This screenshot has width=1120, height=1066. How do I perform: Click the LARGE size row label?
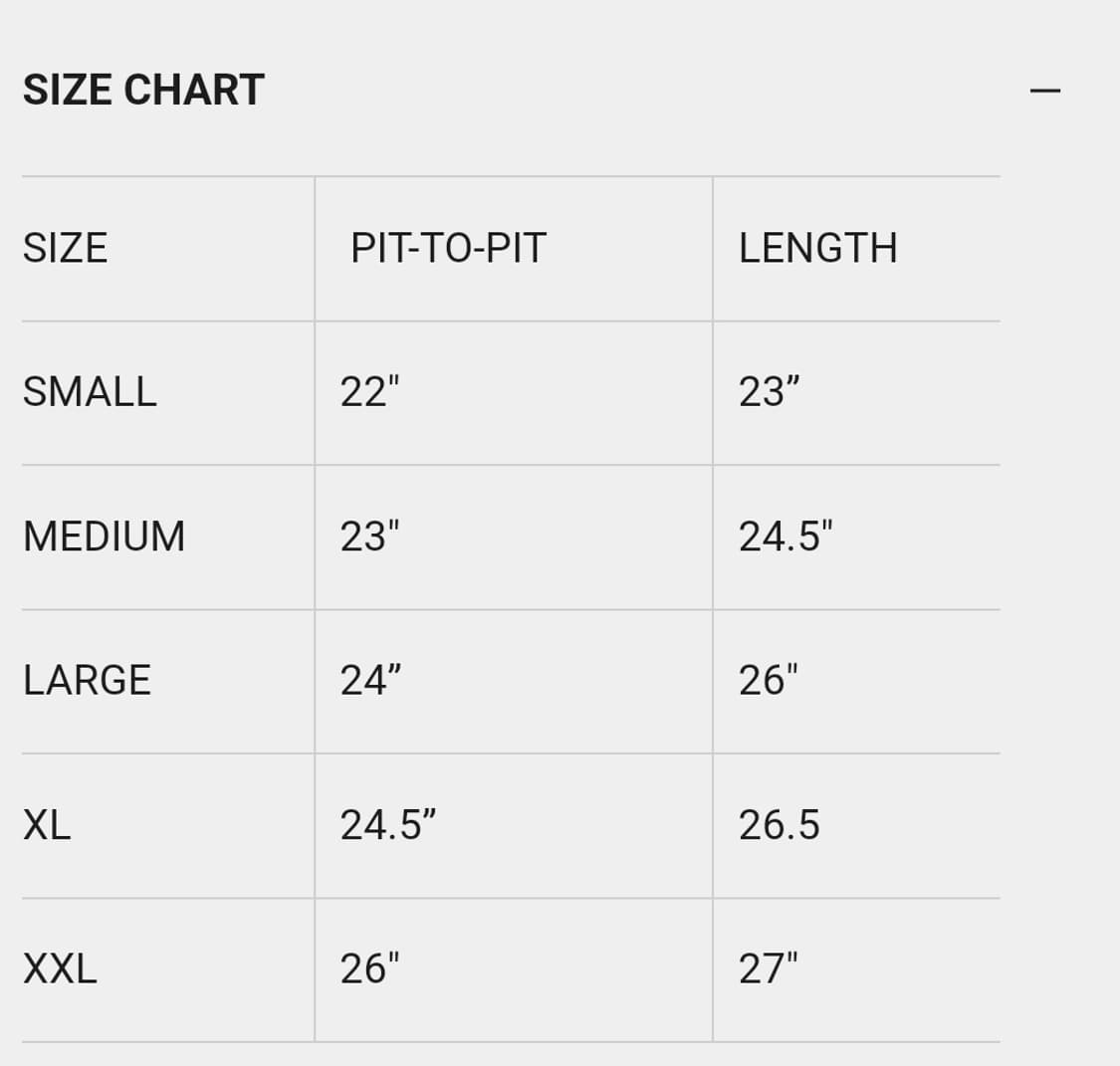(87, 680)
